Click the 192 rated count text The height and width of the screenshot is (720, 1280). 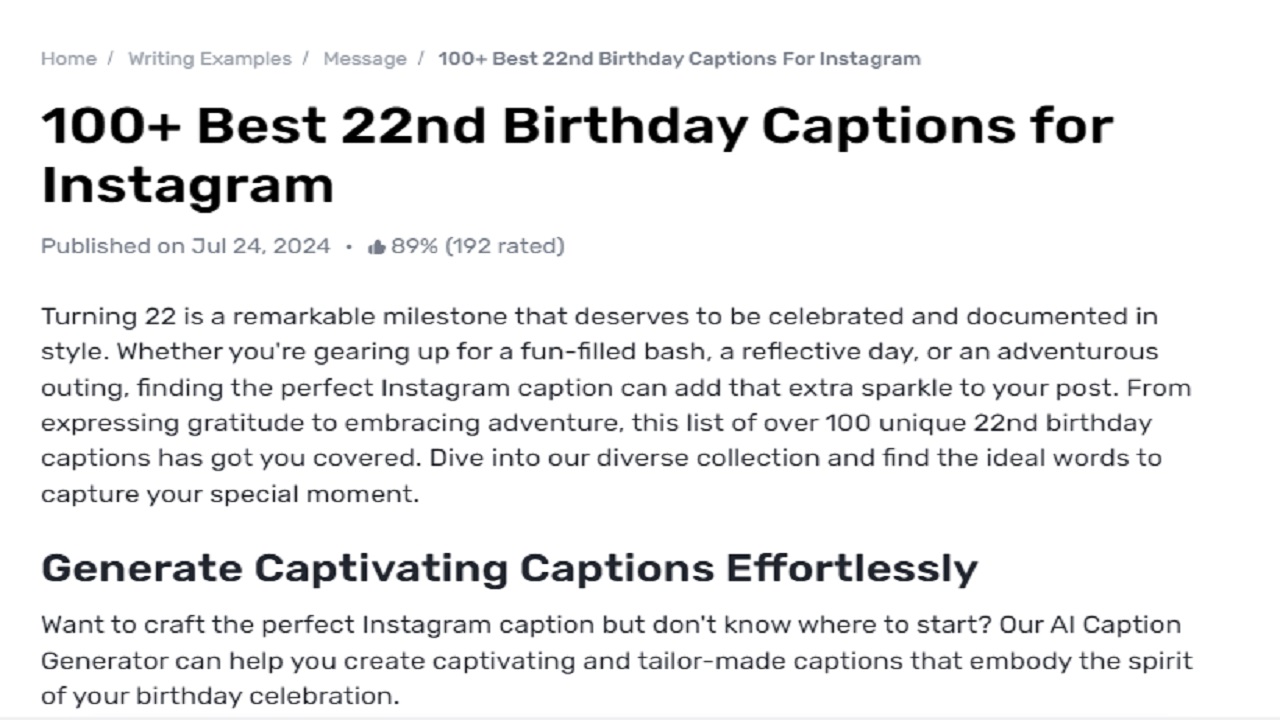click(x=505, y=245)
